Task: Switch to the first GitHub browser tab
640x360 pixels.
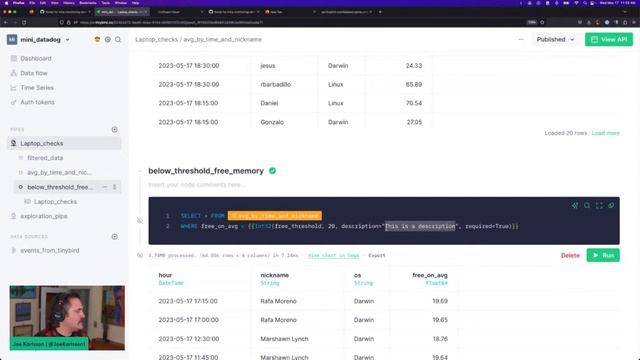Action: [65, 12]
